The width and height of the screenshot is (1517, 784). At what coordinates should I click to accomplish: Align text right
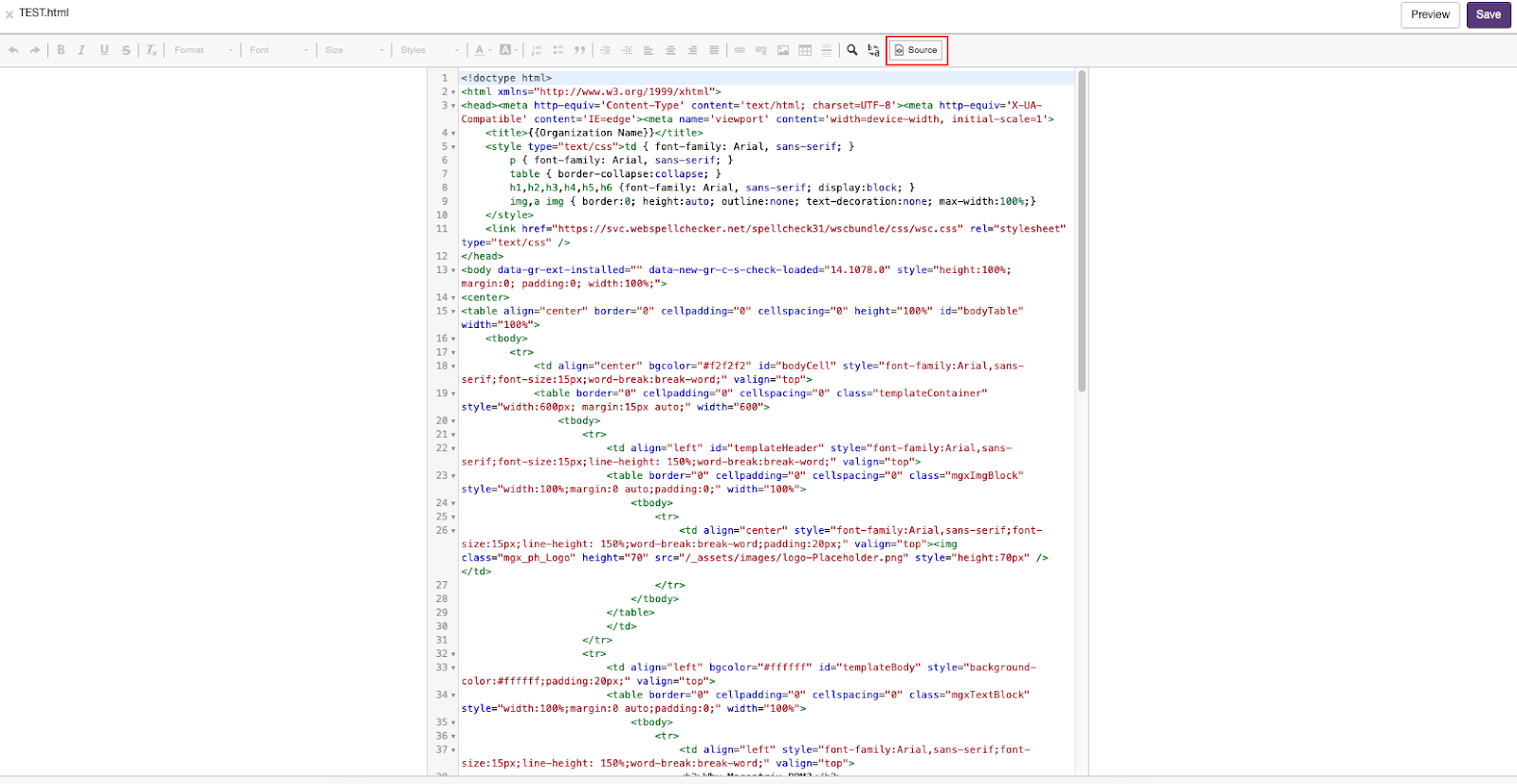tap(692, 50)
